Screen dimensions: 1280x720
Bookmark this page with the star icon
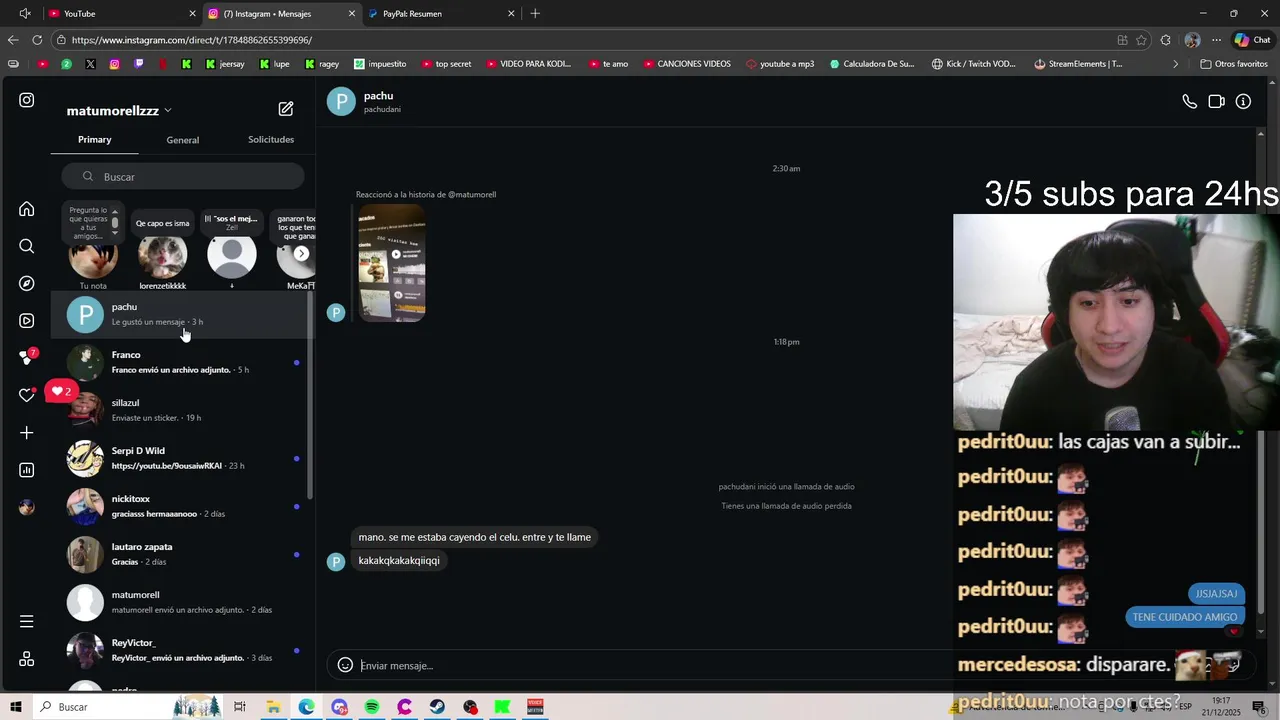1141,40
